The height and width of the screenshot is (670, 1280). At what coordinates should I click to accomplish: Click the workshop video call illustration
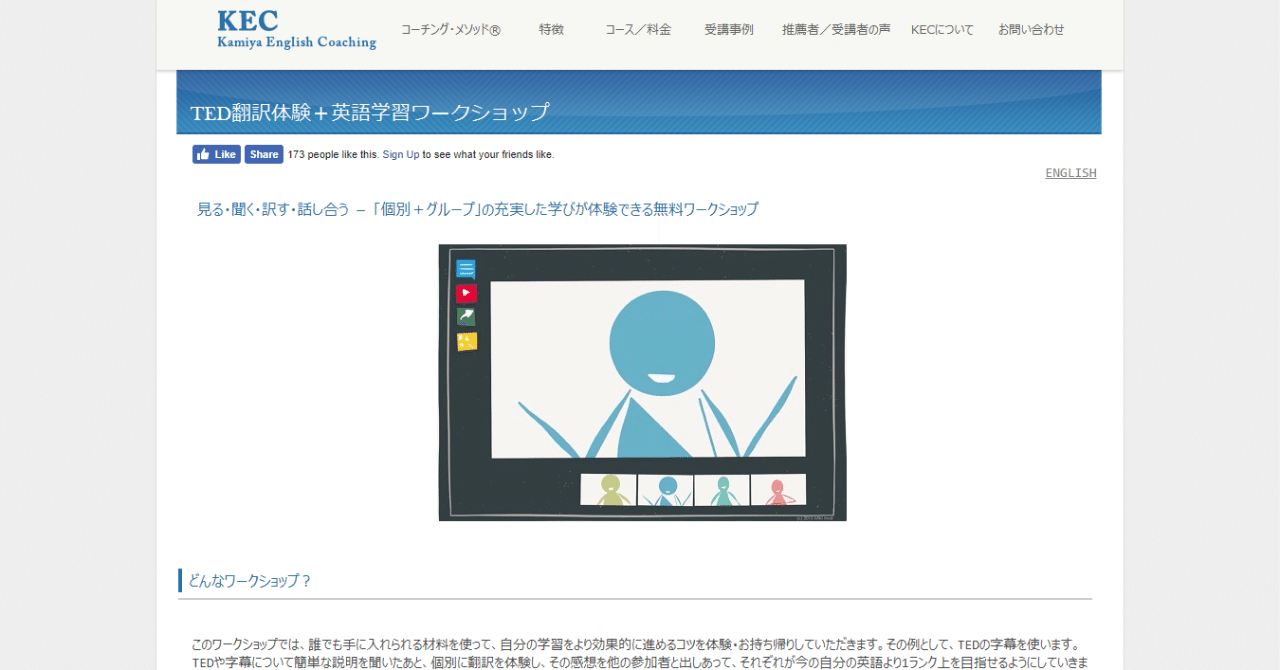click(643, 382)
